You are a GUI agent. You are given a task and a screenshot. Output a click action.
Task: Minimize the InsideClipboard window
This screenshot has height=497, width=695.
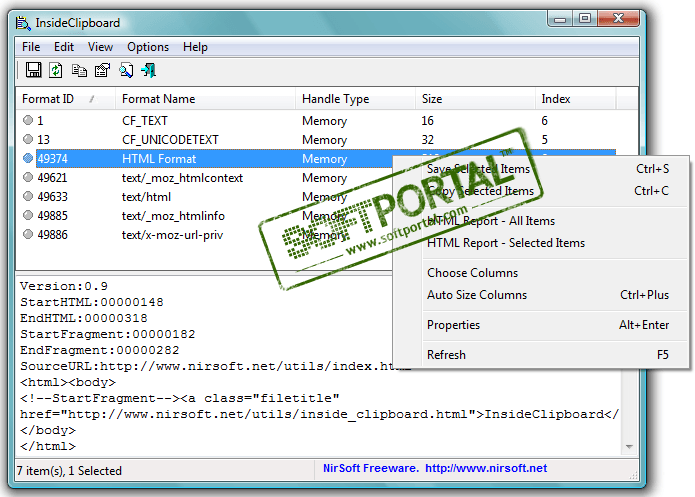pos(560,19)
